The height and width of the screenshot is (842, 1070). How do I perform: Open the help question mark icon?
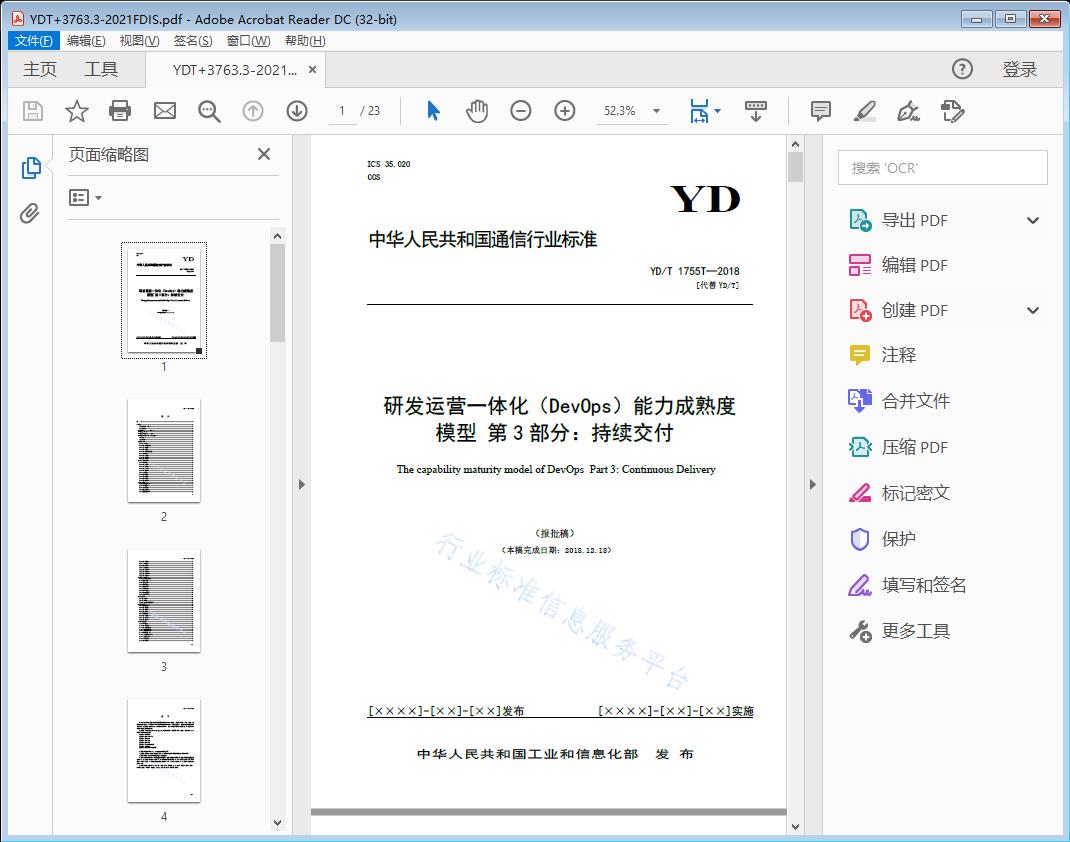pyautogui.click(x=962, y=69)
